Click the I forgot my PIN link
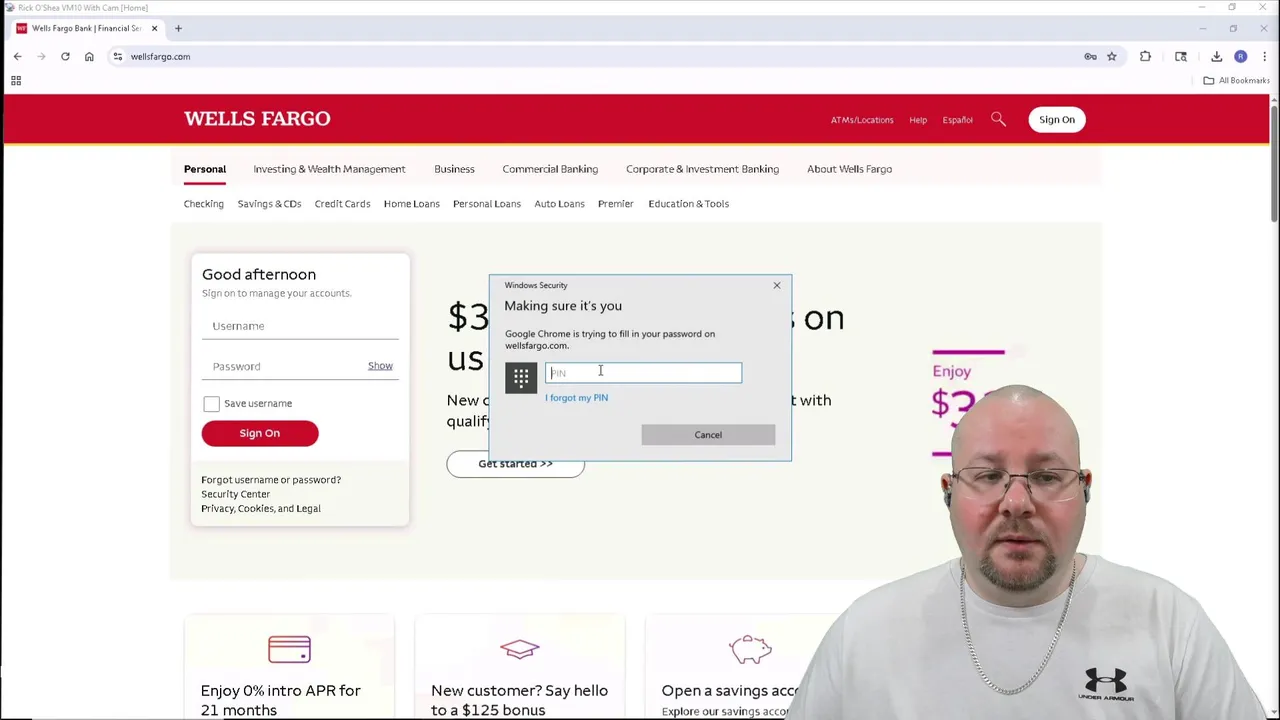 coord(576,398)
